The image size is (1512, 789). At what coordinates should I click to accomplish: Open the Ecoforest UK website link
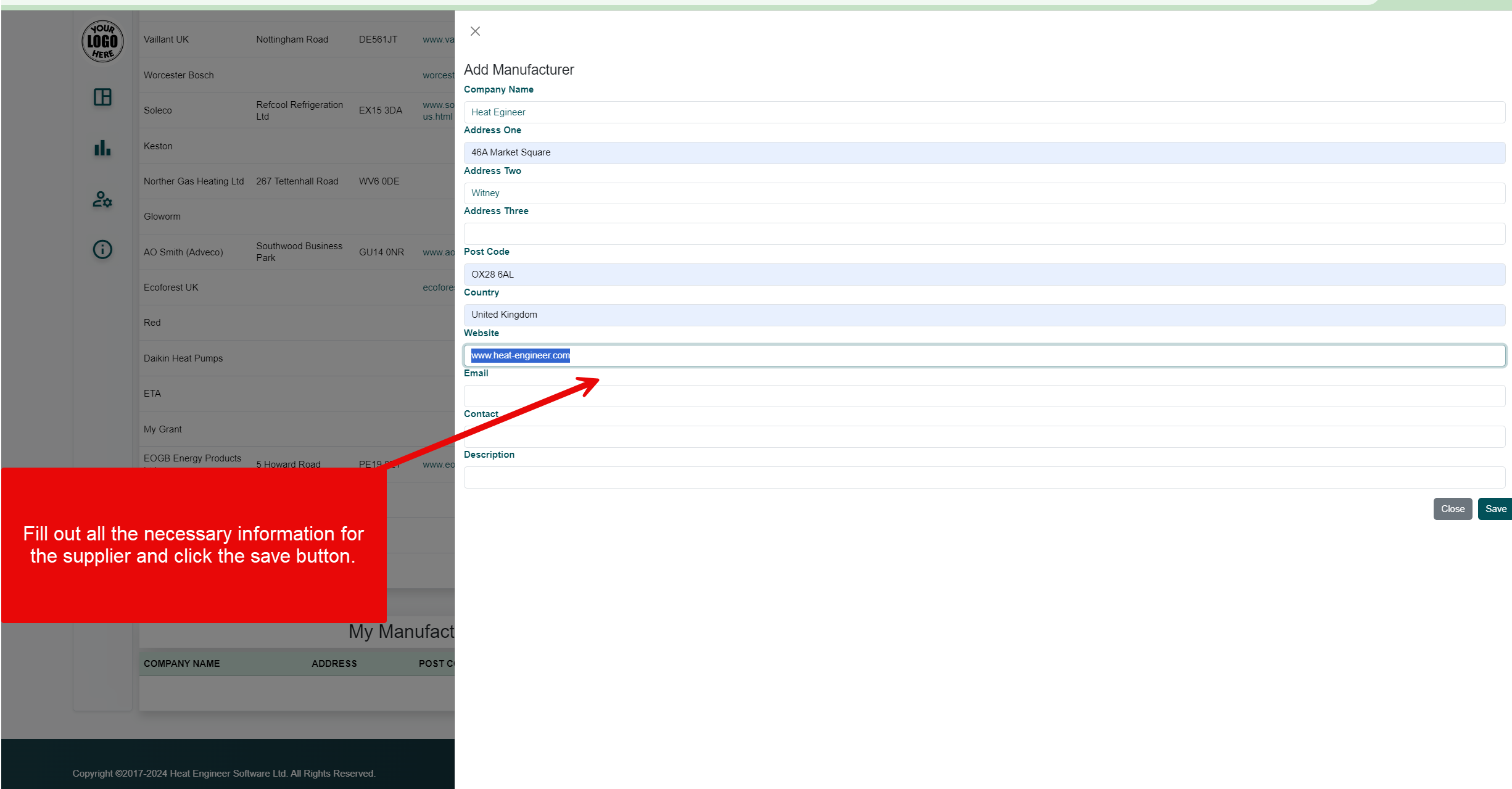click(x=438, y=287)
